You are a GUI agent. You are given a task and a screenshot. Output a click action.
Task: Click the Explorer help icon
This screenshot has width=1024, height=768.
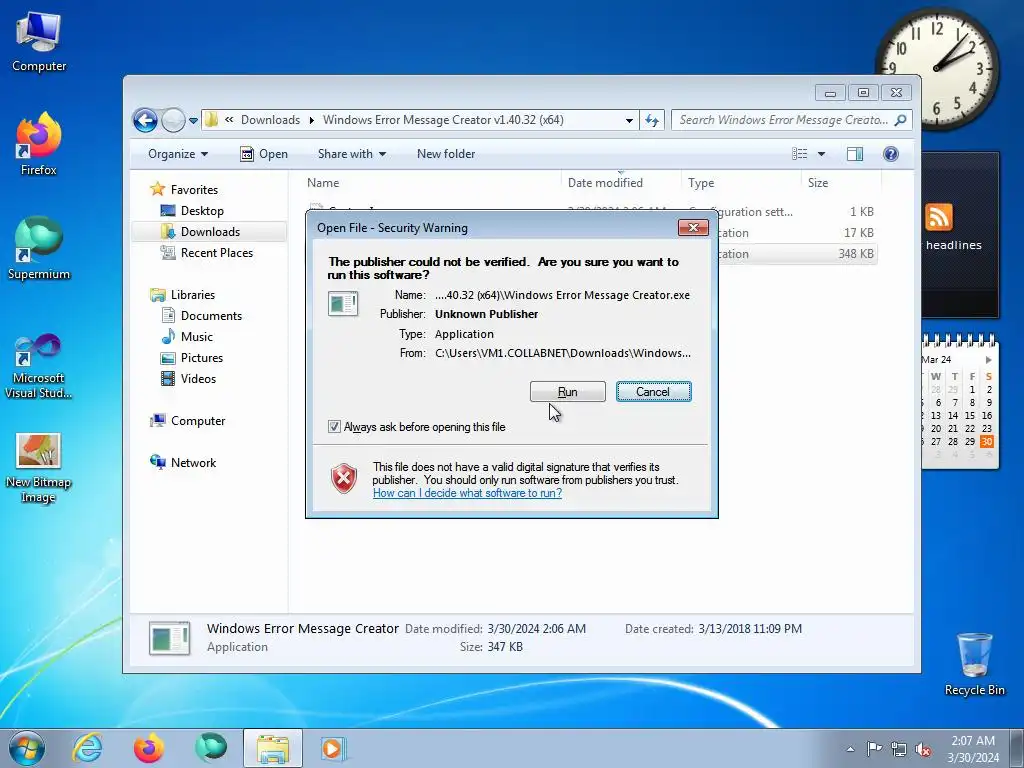(891, 154)
